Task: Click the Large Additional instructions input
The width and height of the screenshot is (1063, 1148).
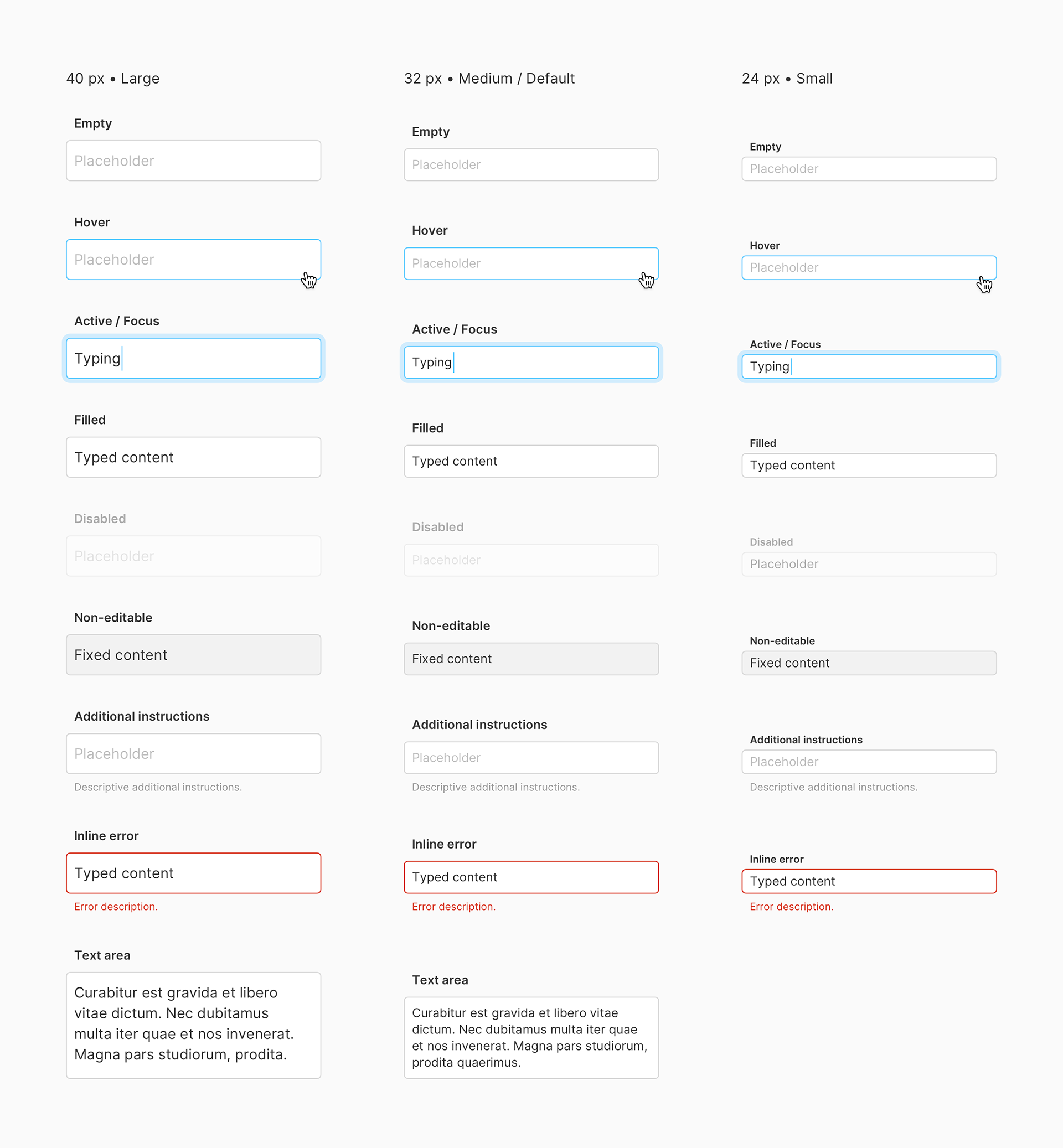Action: [x=193, y=754]
